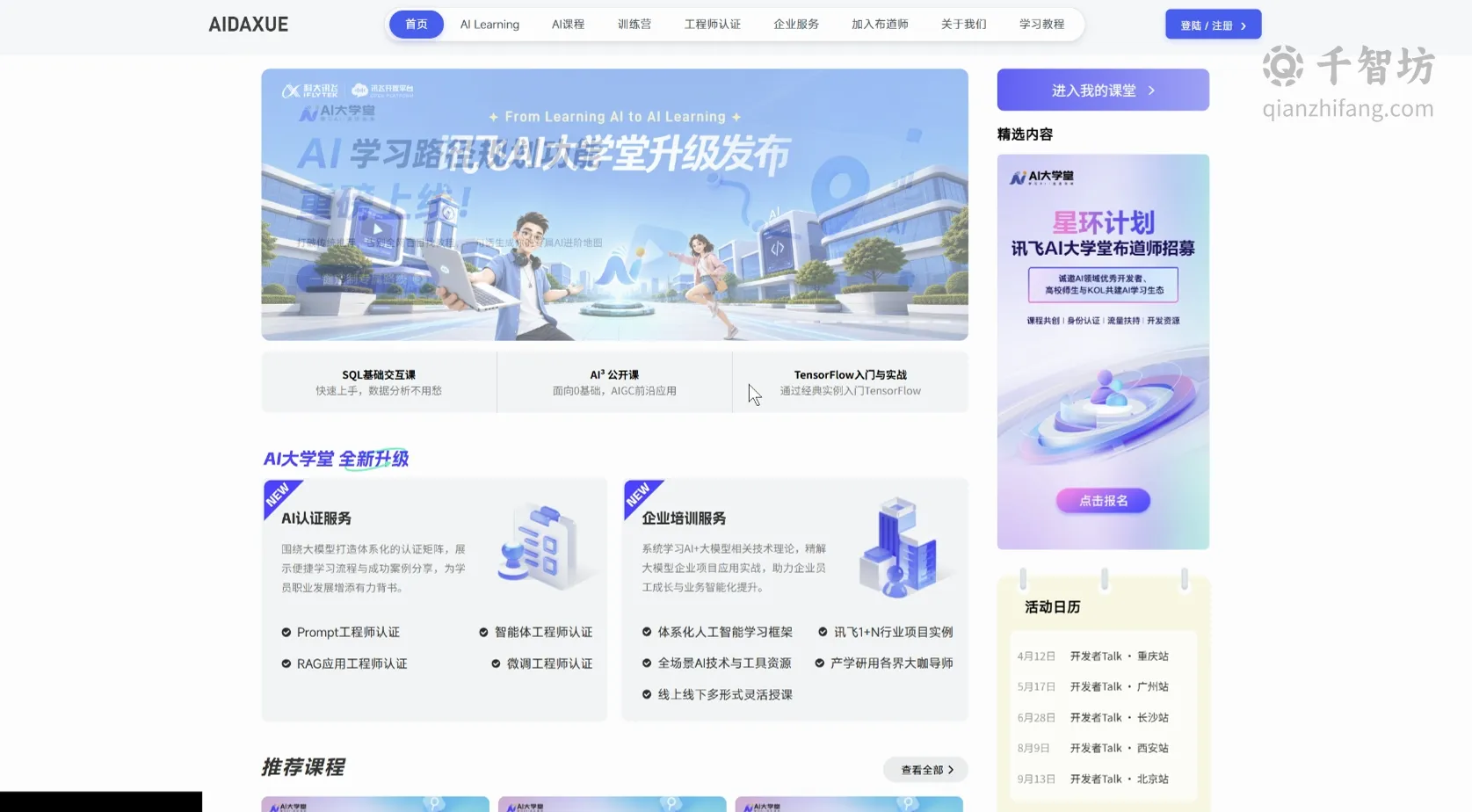Click check icon beside 体系化人工智能学习框架
Screen dimensions: 1472x812
pos(647,632)
